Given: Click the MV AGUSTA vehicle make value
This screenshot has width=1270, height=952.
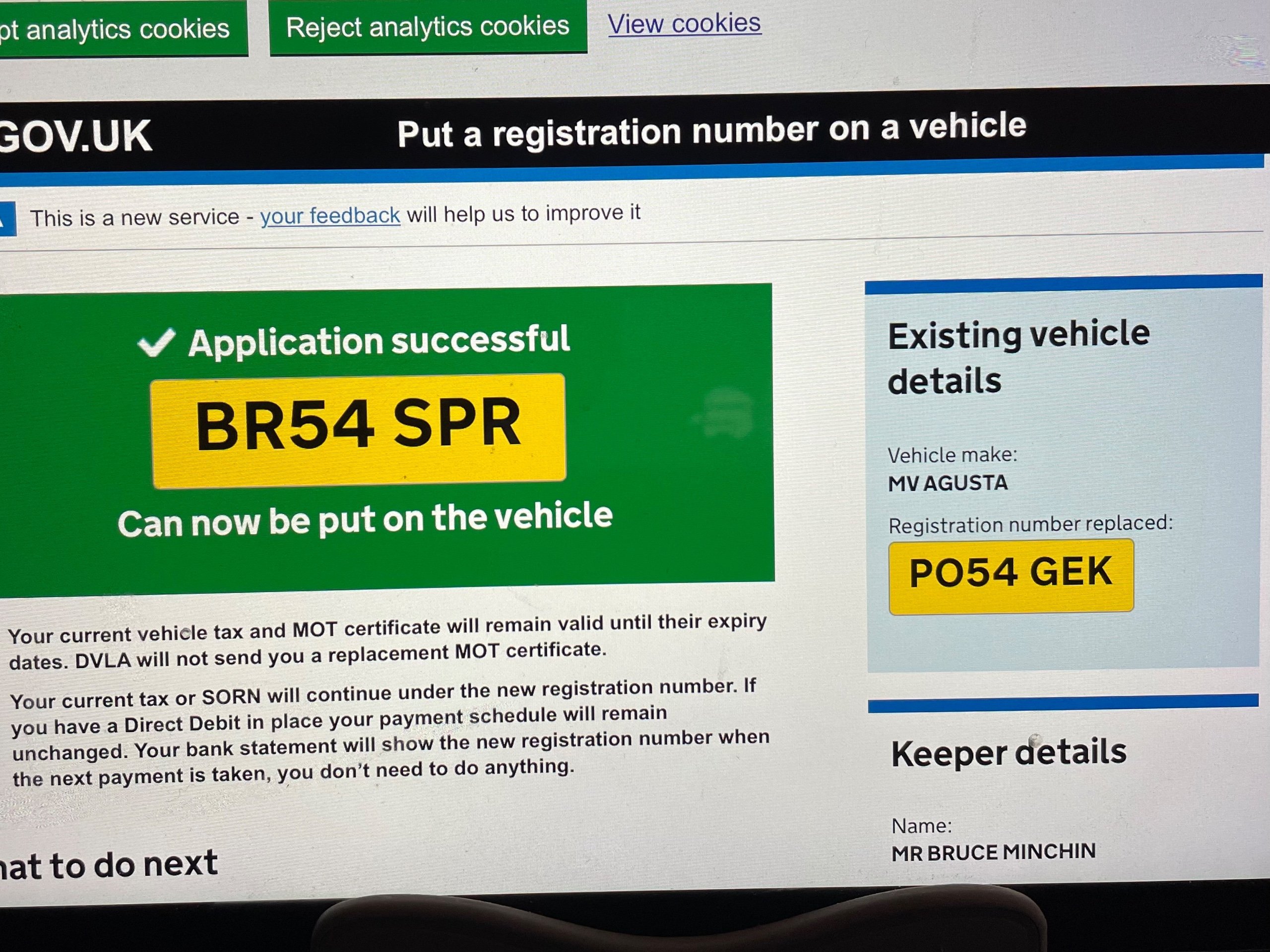Looking at the screenshot, I should point(948,483).
